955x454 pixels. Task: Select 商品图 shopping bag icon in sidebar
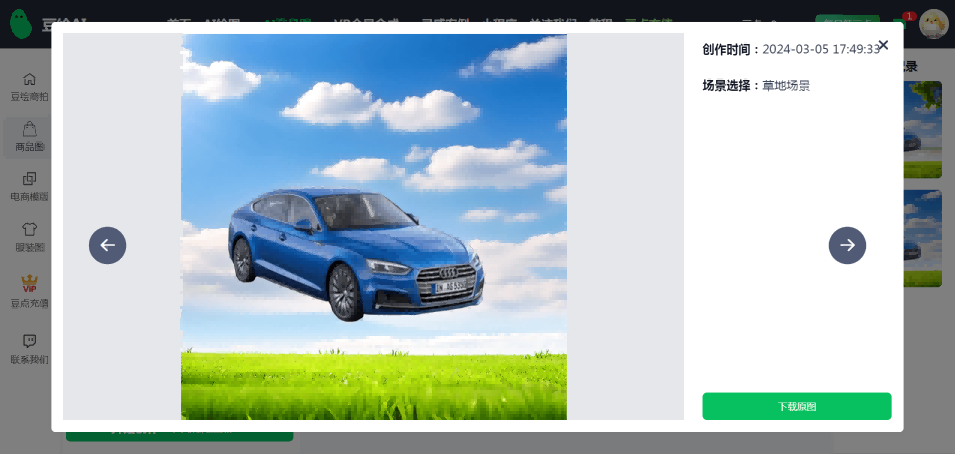tap(29, 137)
